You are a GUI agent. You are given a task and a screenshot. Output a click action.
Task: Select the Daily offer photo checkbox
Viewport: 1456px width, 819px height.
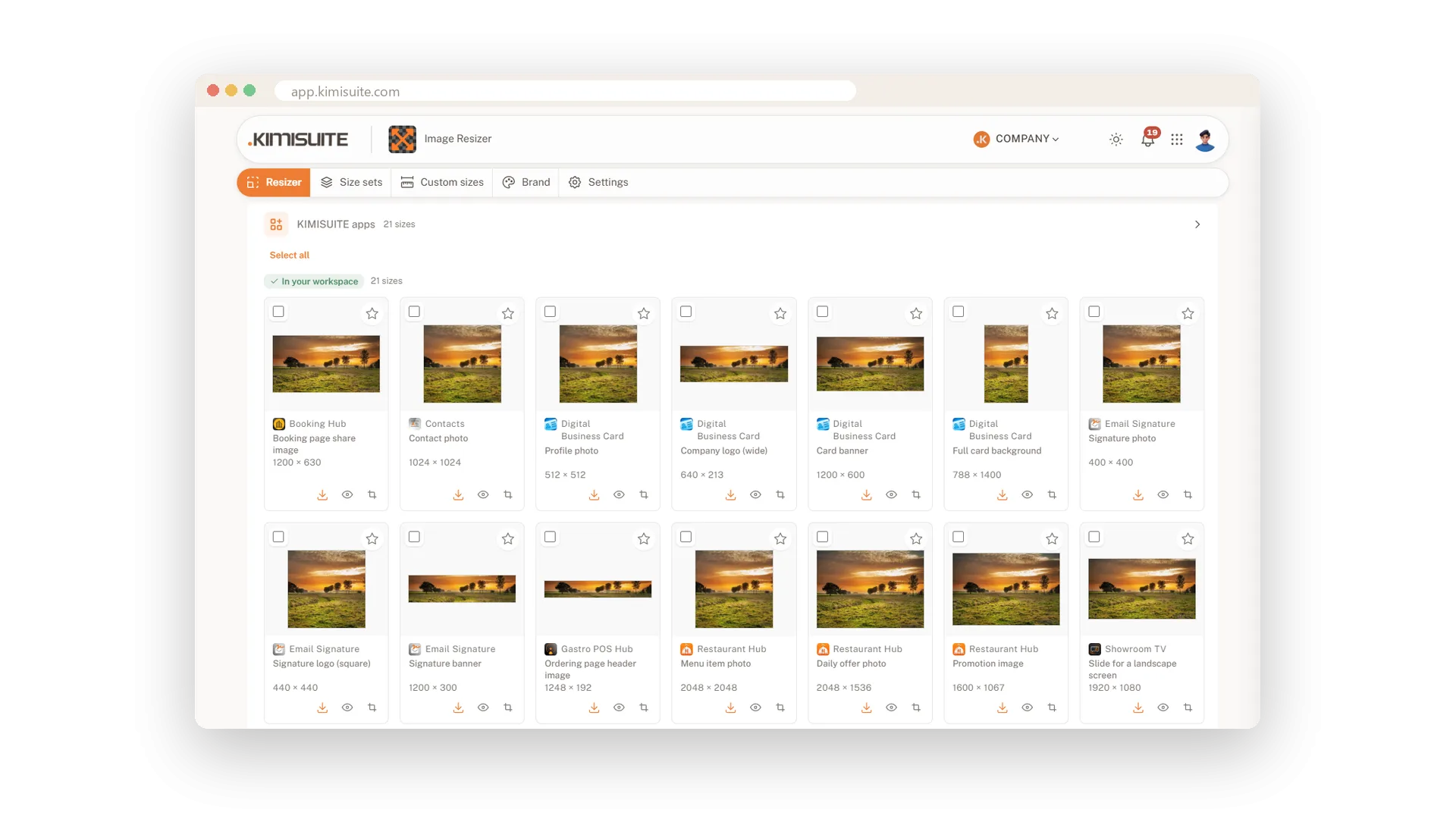(x=823, y=537)
